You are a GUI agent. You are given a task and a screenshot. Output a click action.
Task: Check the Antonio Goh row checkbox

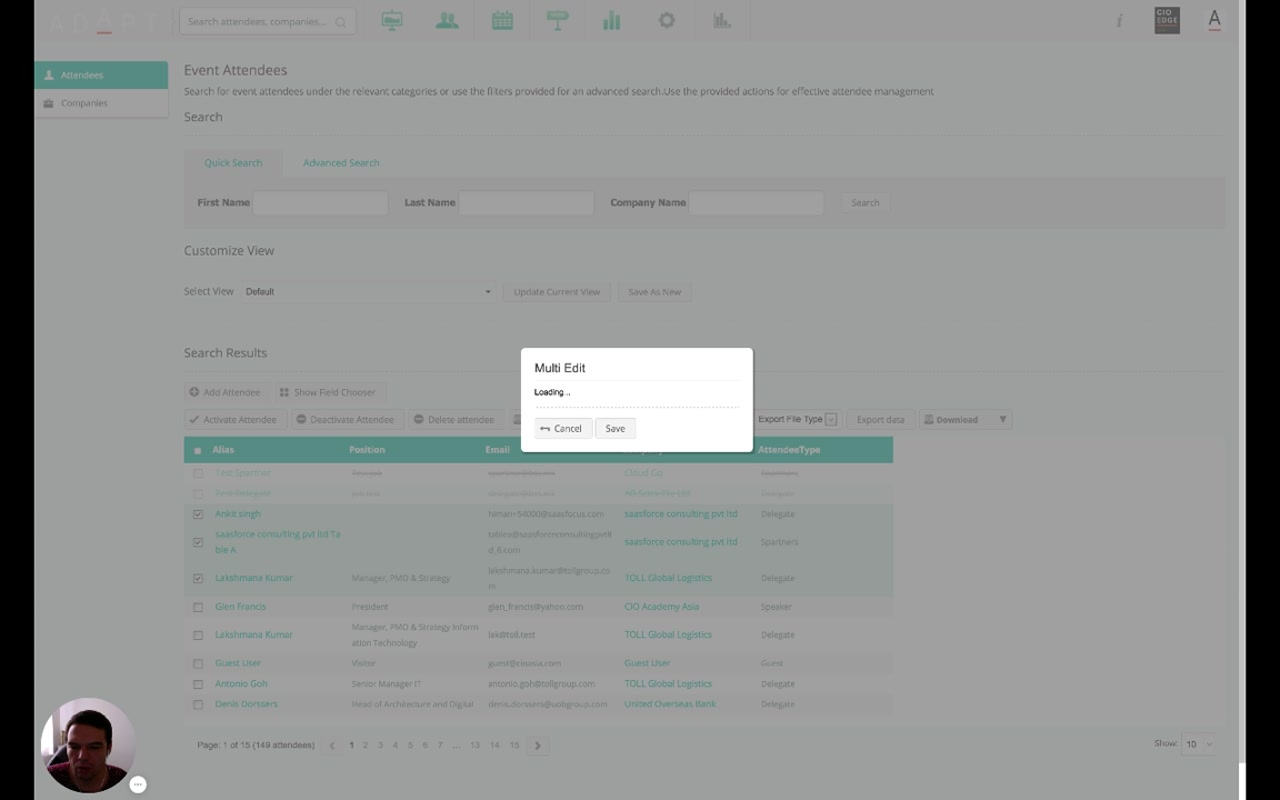[x=198, y=684]
